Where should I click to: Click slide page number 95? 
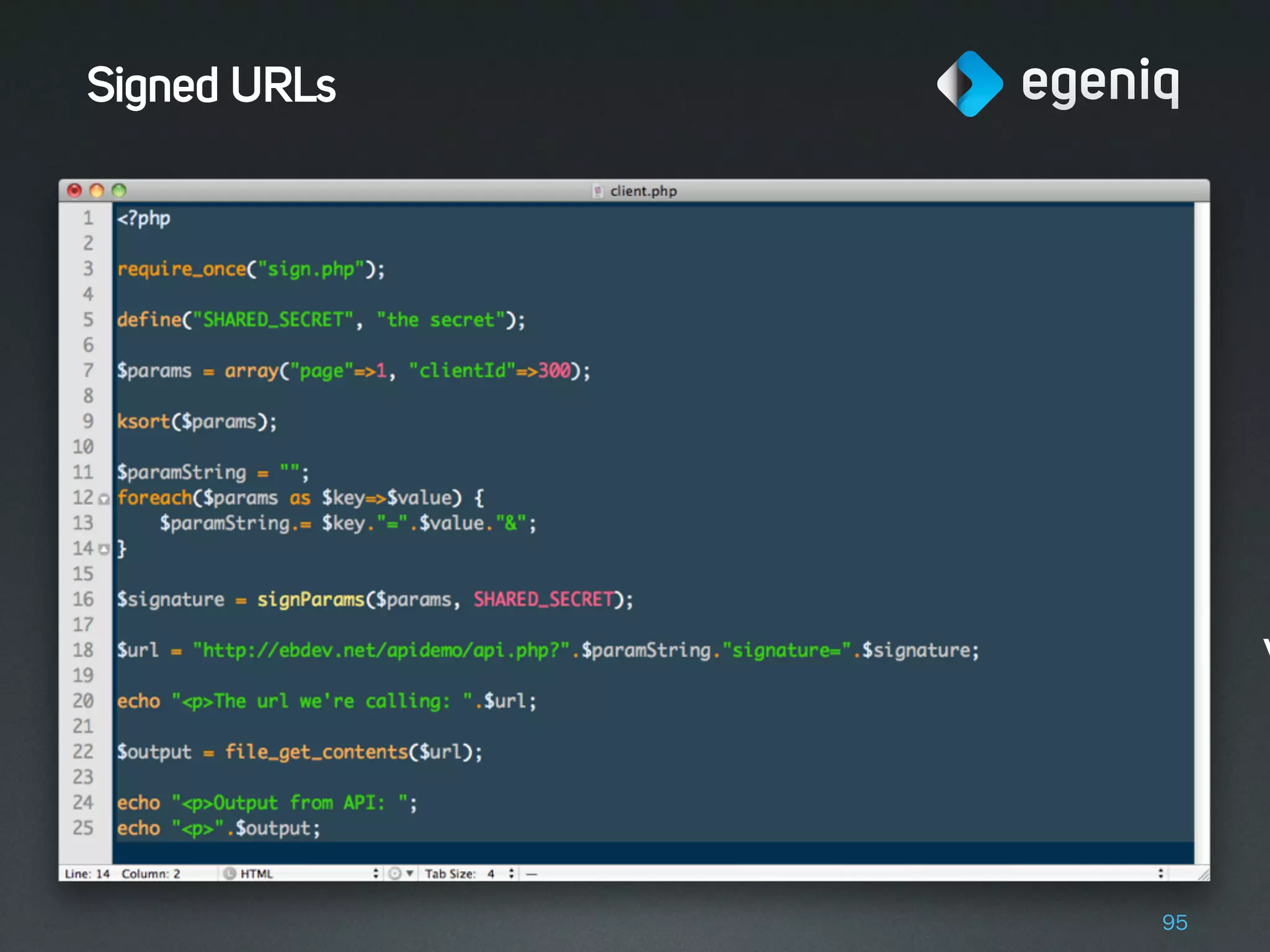click(1175, 922)
